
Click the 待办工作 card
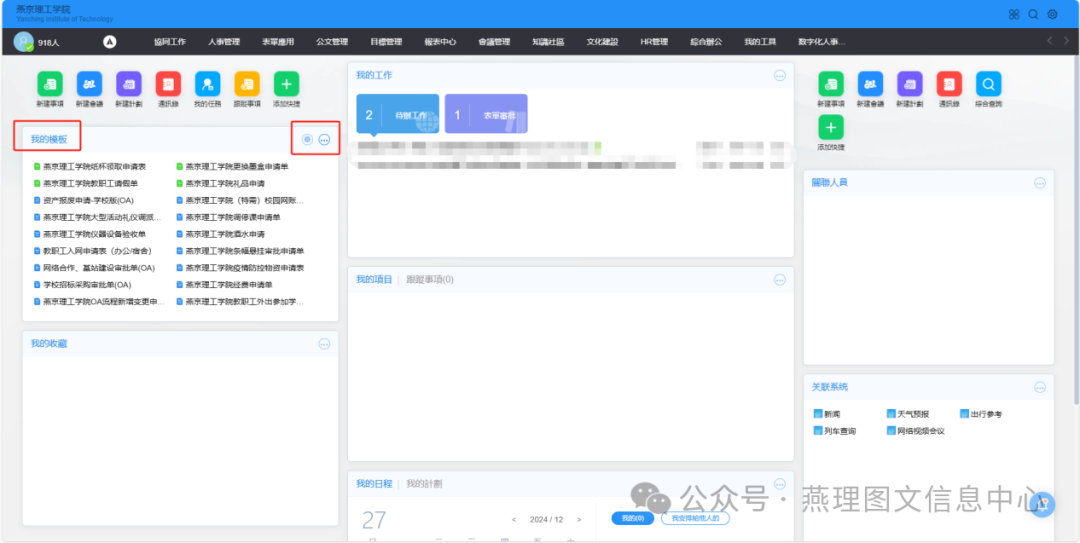click(x=398, y=115)
